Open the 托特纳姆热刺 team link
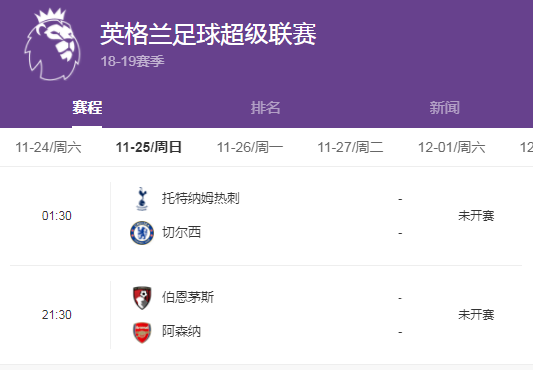533x370 pixels. 201,198
